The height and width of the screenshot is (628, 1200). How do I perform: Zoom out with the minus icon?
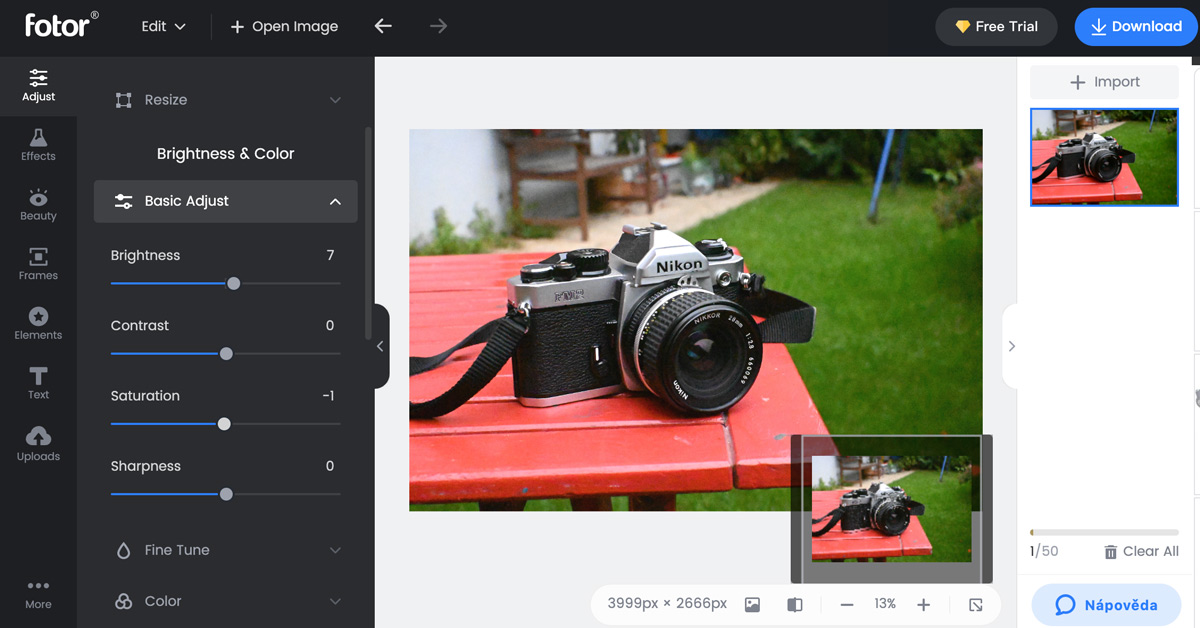pos(847,604)
